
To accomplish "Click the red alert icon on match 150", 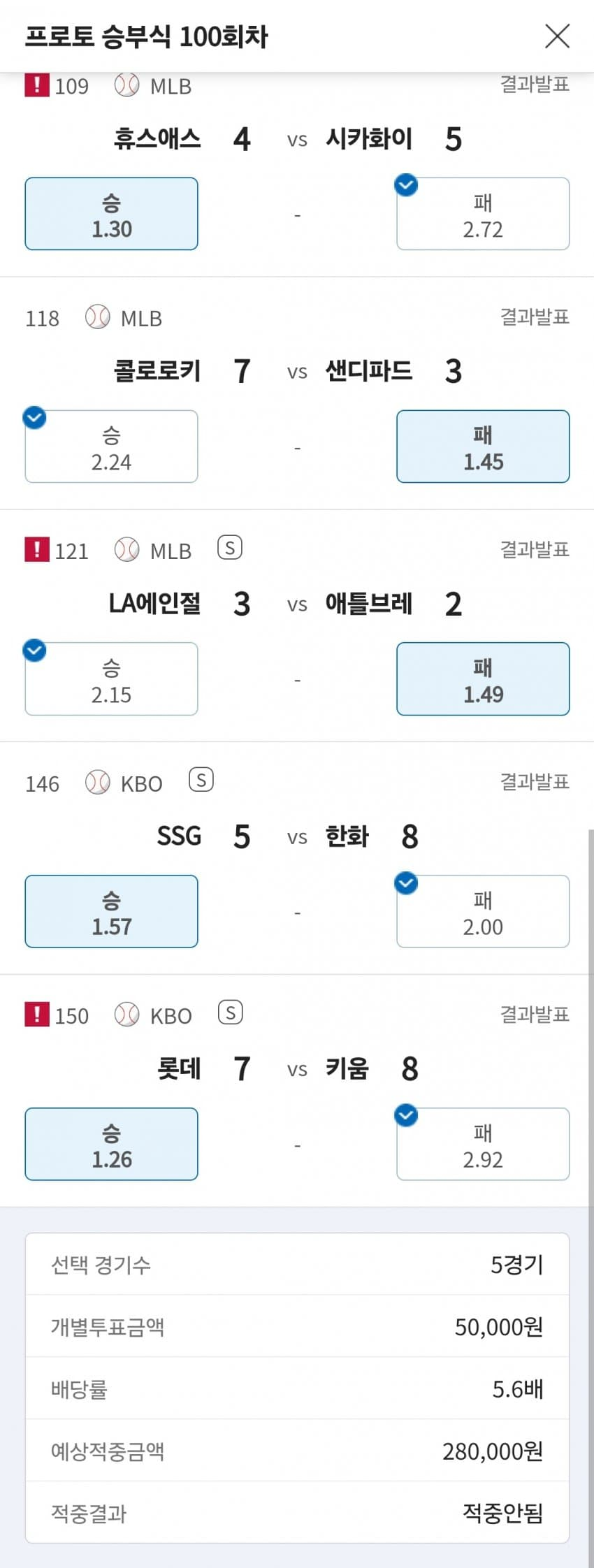I will tap(36, 1014).
